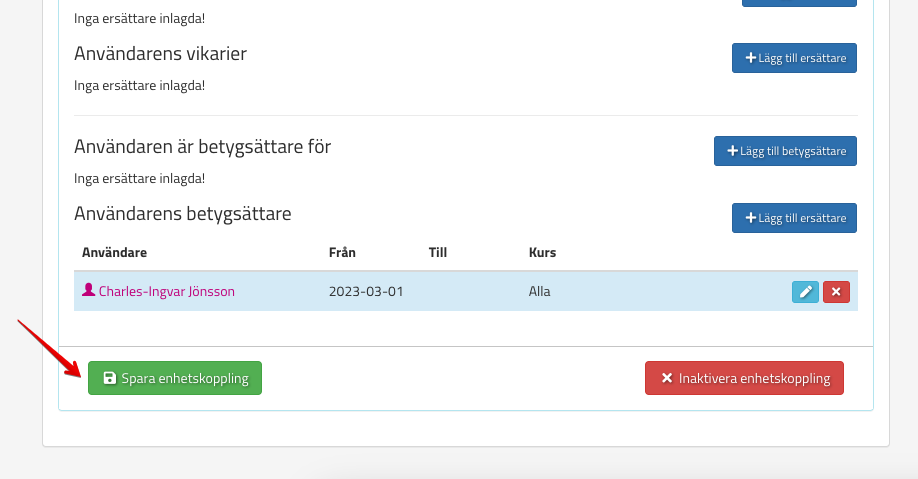Click plus icon in Användarens vikarier add button
Image resolution: width=918 pixels, height=479 pixels.
pyautogui.click(x=751, y=58)
